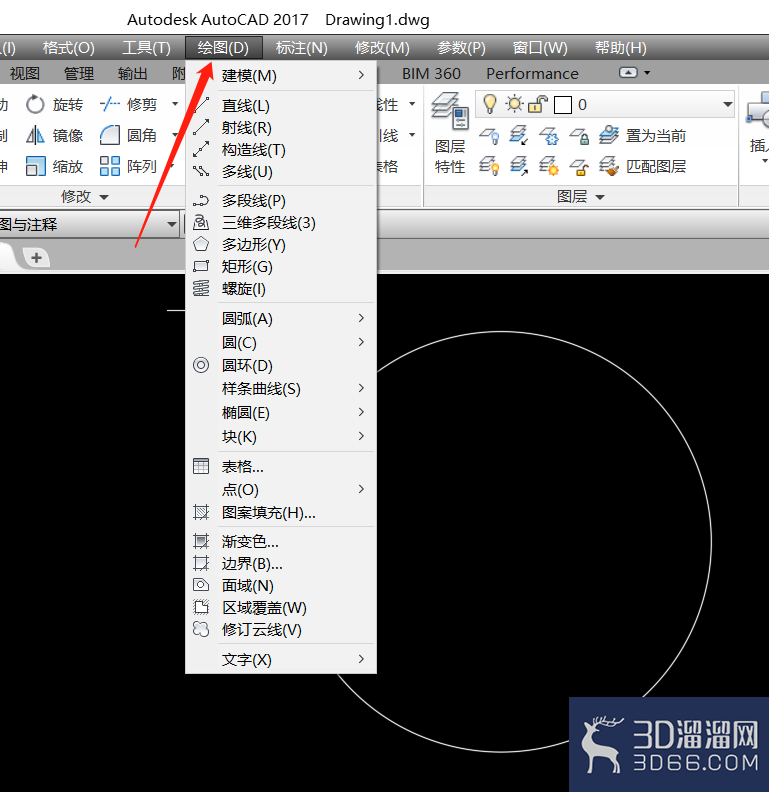Viewport: 769px width, 792px height.
Task: Switch to the View 视图 ribbon tab
Action: pyautogui.click(x=25, y=74)
